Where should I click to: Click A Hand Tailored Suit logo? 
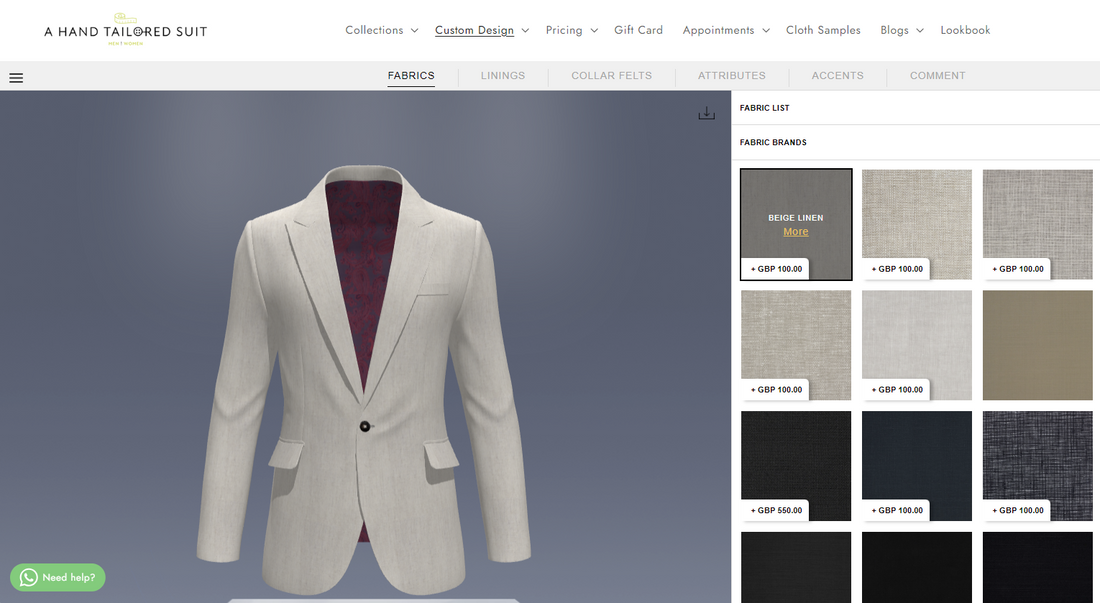pos(125,30)
